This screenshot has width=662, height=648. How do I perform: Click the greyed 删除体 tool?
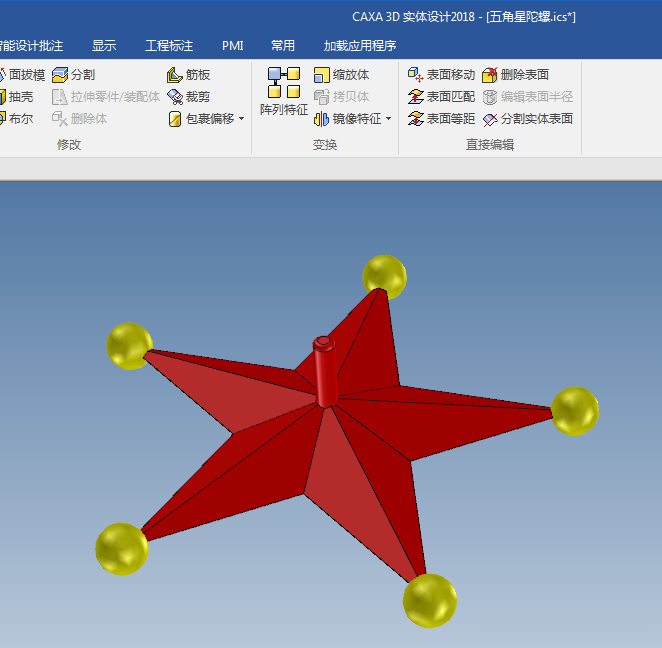point(79,119)
